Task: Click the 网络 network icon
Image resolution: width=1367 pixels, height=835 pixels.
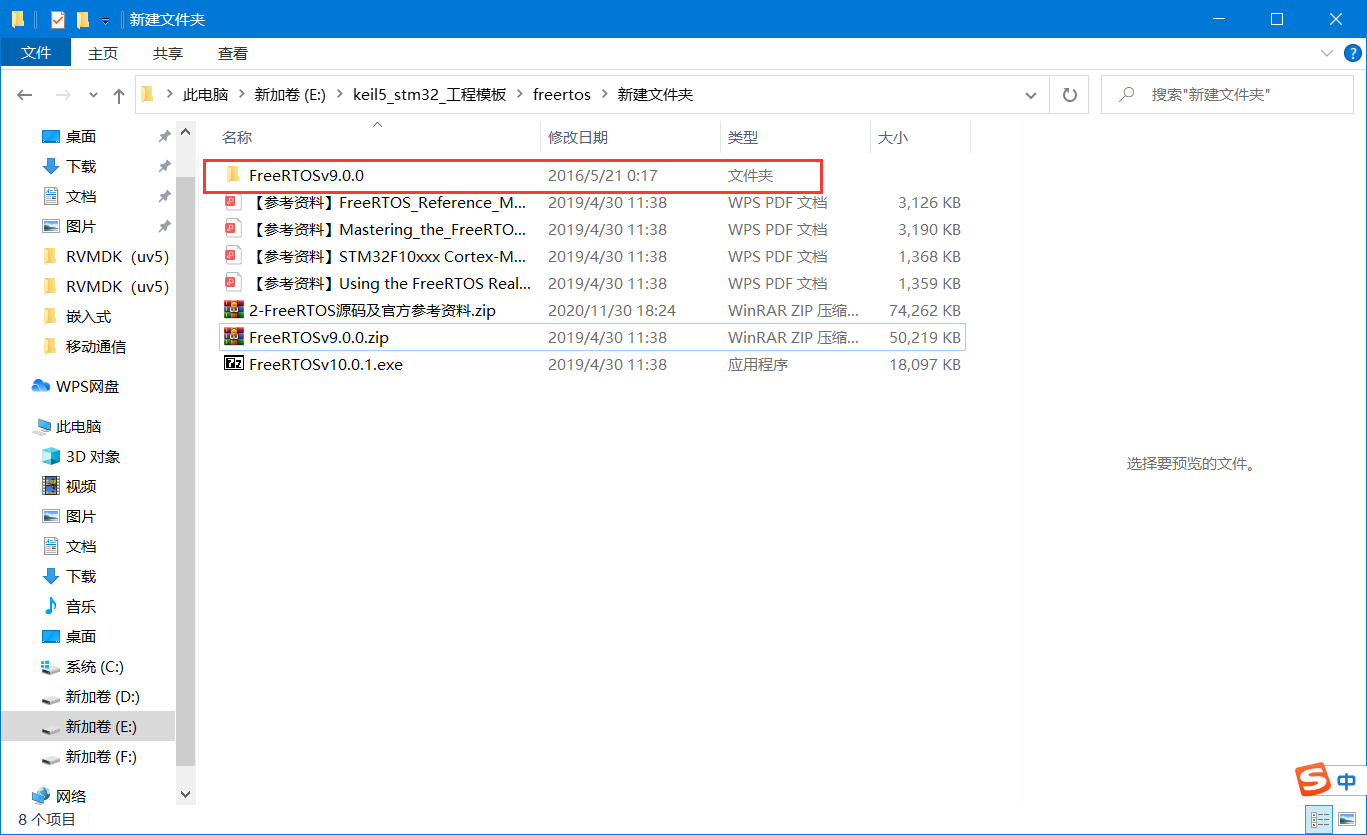Action: click(41, 796)
